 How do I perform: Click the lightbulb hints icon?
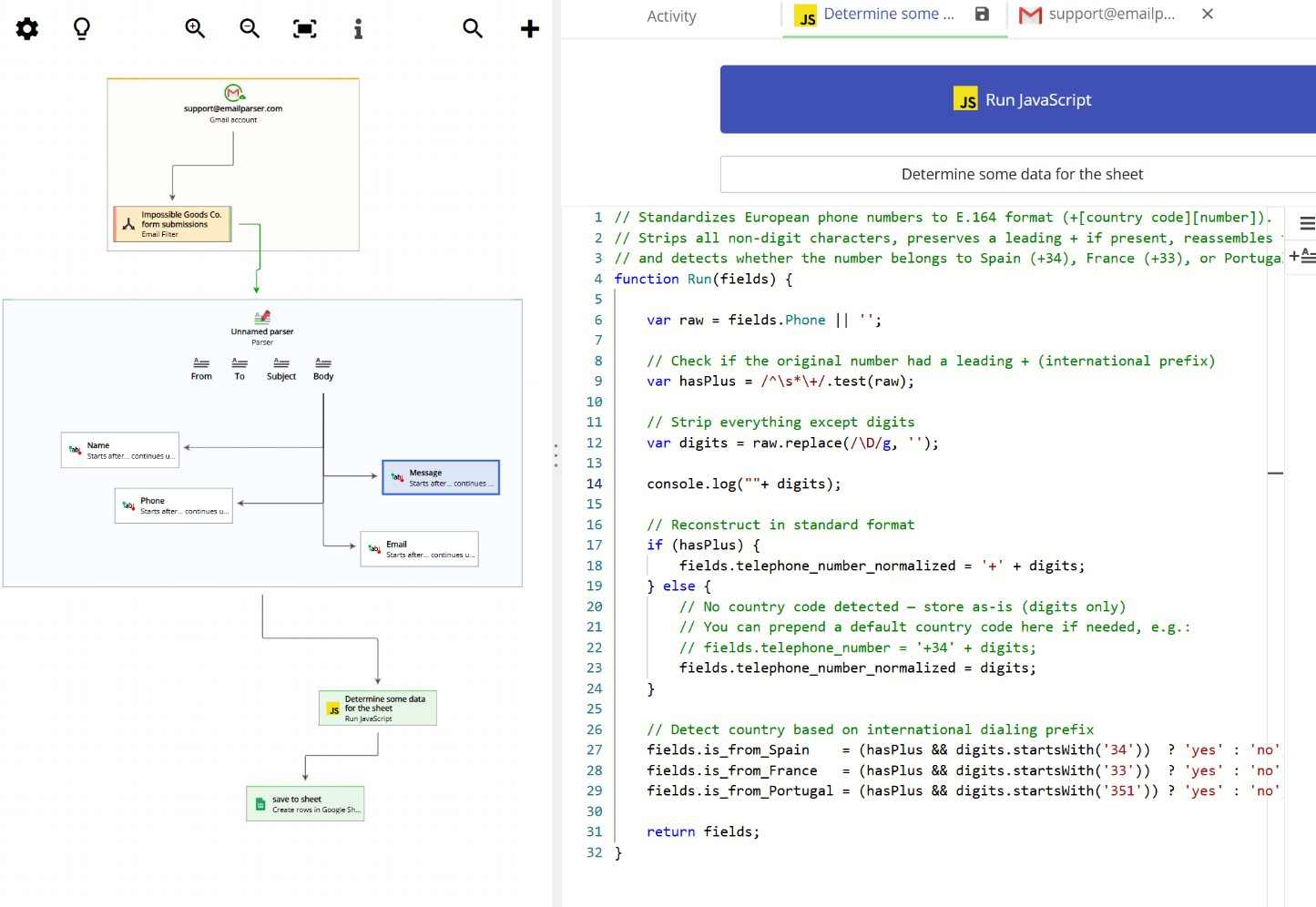pos(81,28)
